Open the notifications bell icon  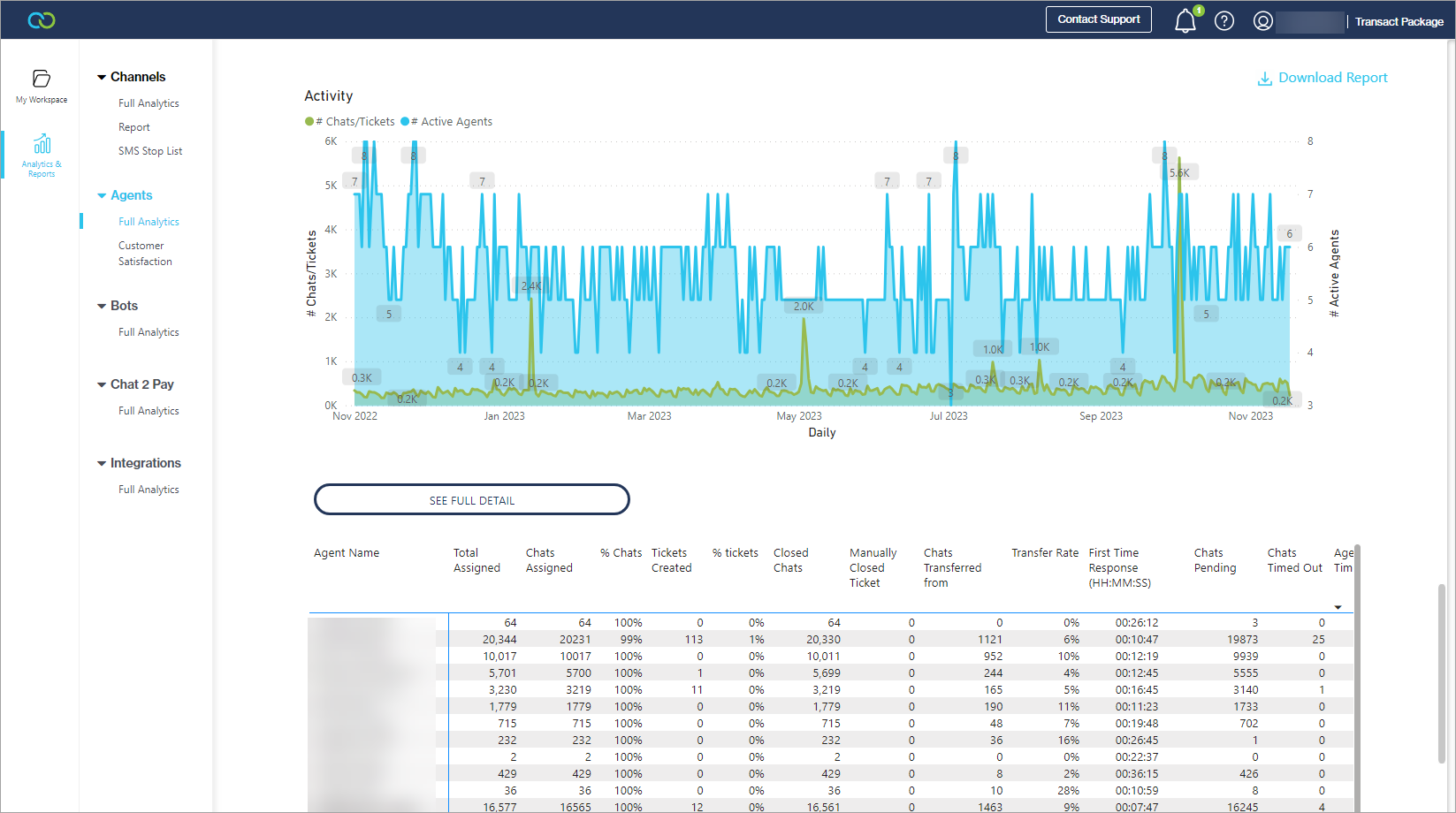pos(1185,21)
